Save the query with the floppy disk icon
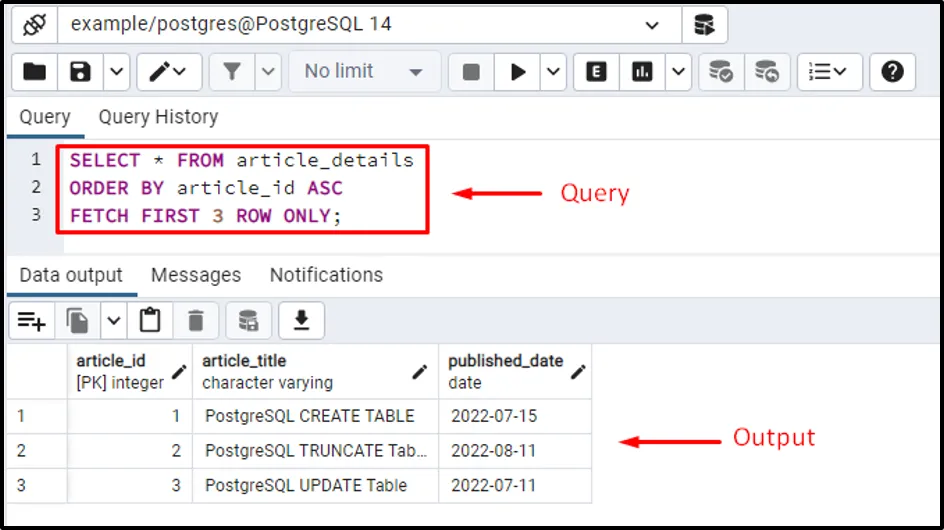 tap(81, 71)
